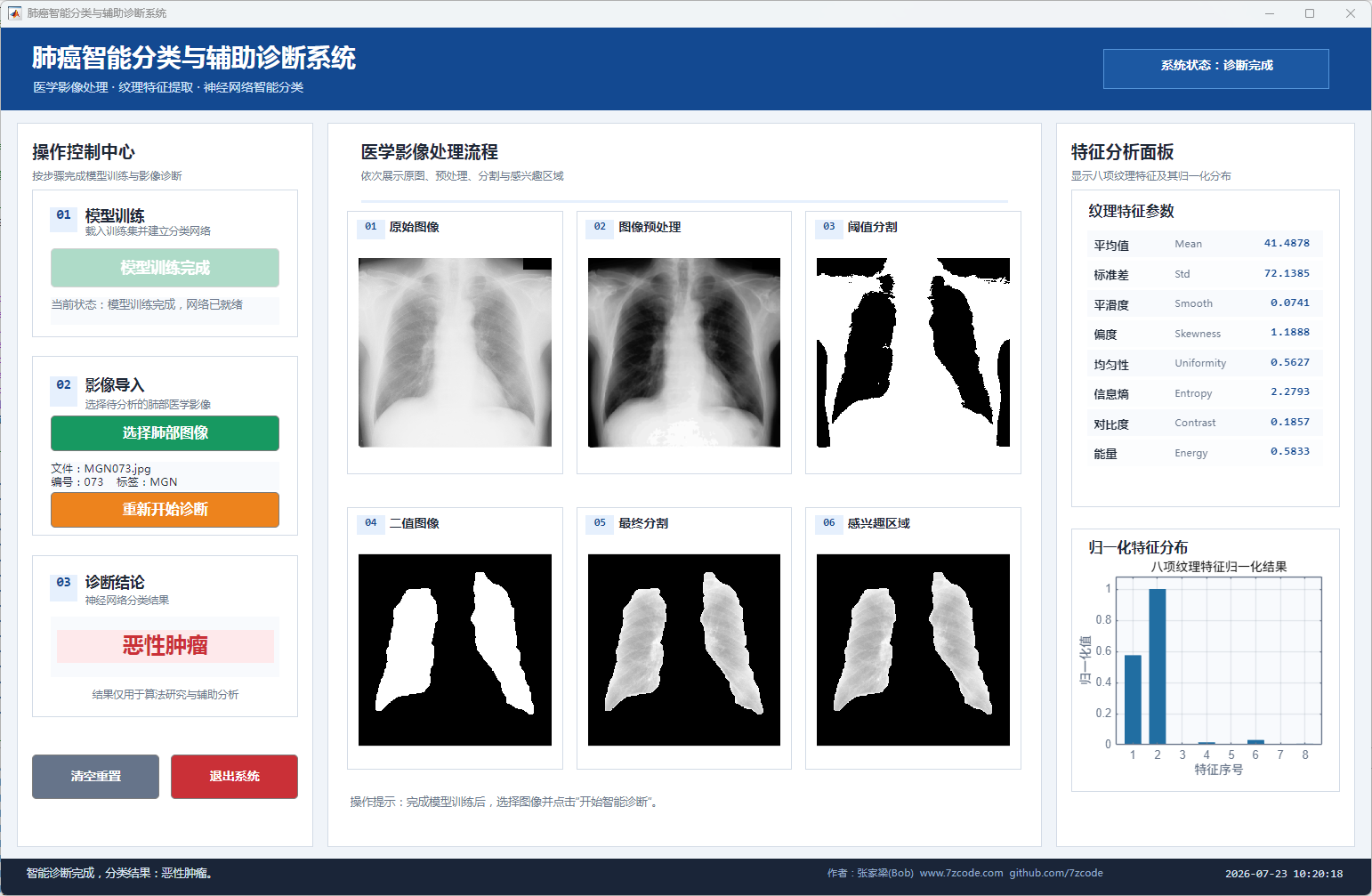Click the 04 badge beside 二值图像
1372x896 pixels.
(371, 523)
